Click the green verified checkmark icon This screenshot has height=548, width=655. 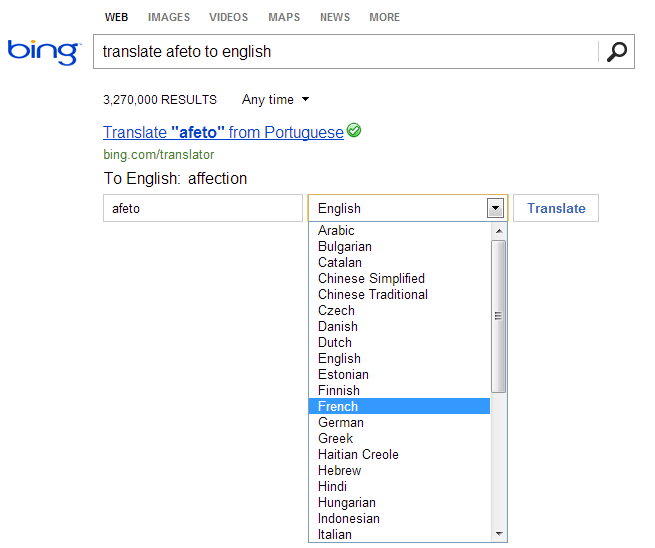pos(354,130)
